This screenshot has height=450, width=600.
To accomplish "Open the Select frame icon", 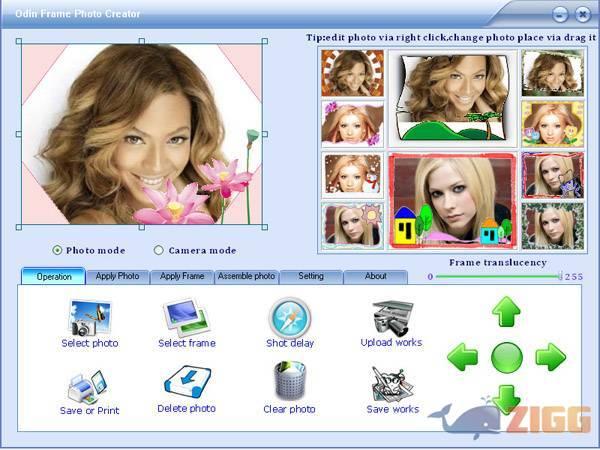I will pos(186,319).
